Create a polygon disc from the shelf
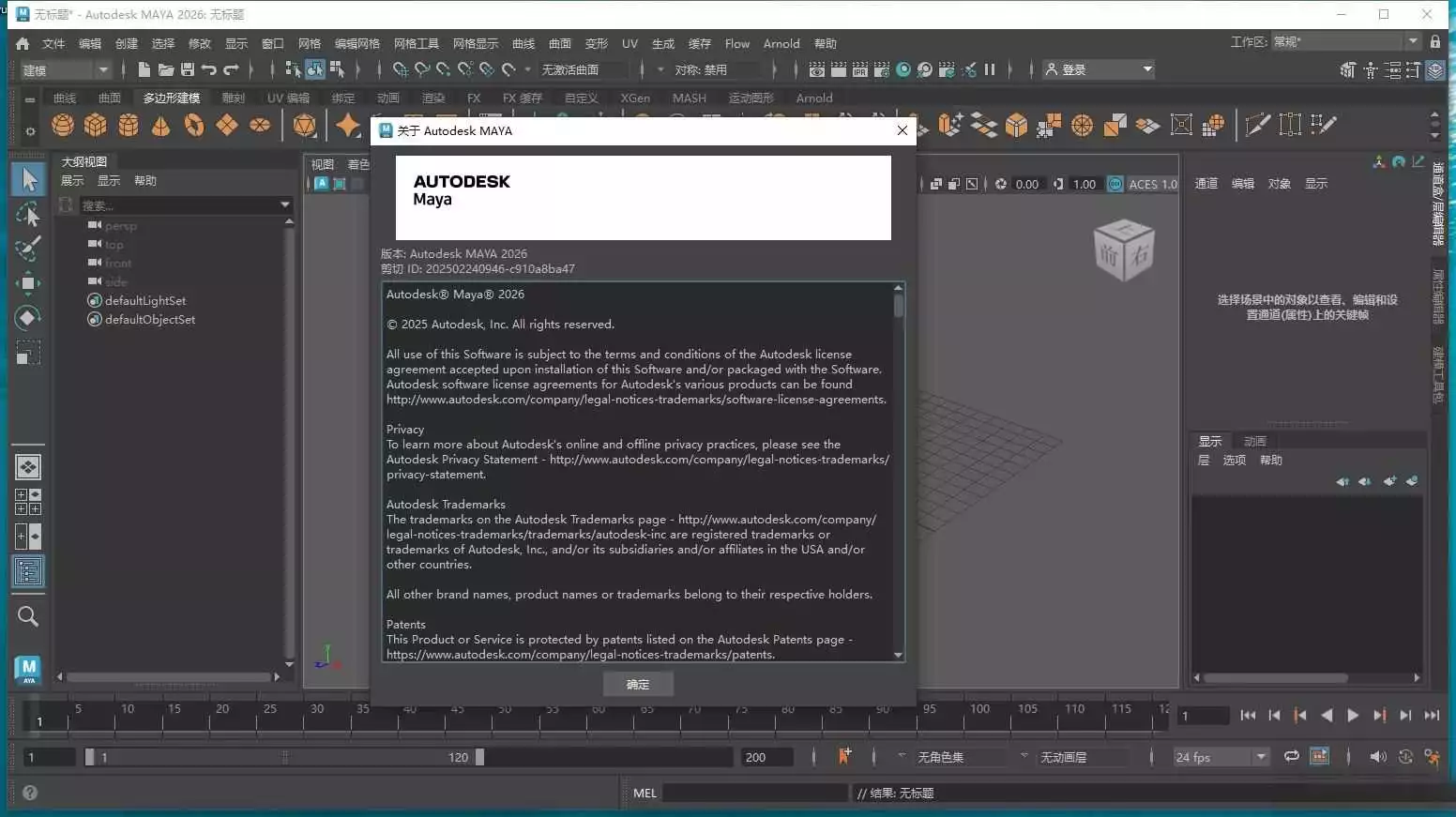Viewport: 1456px width, 817px height. pyautogui.click(x=260, y=125)
